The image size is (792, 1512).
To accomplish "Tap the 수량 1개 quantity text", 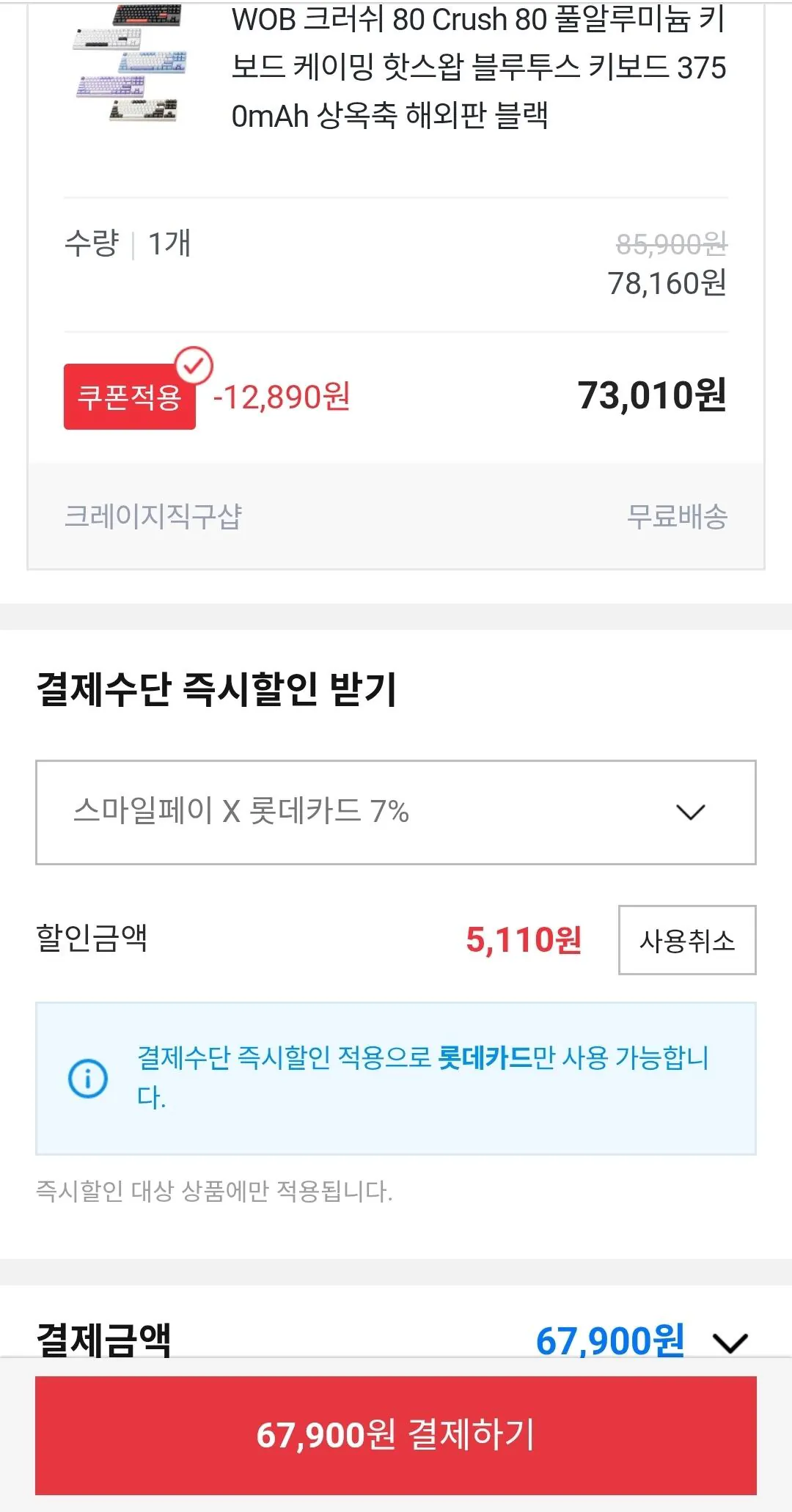I will pyautogui.click(x=128, y=243).
